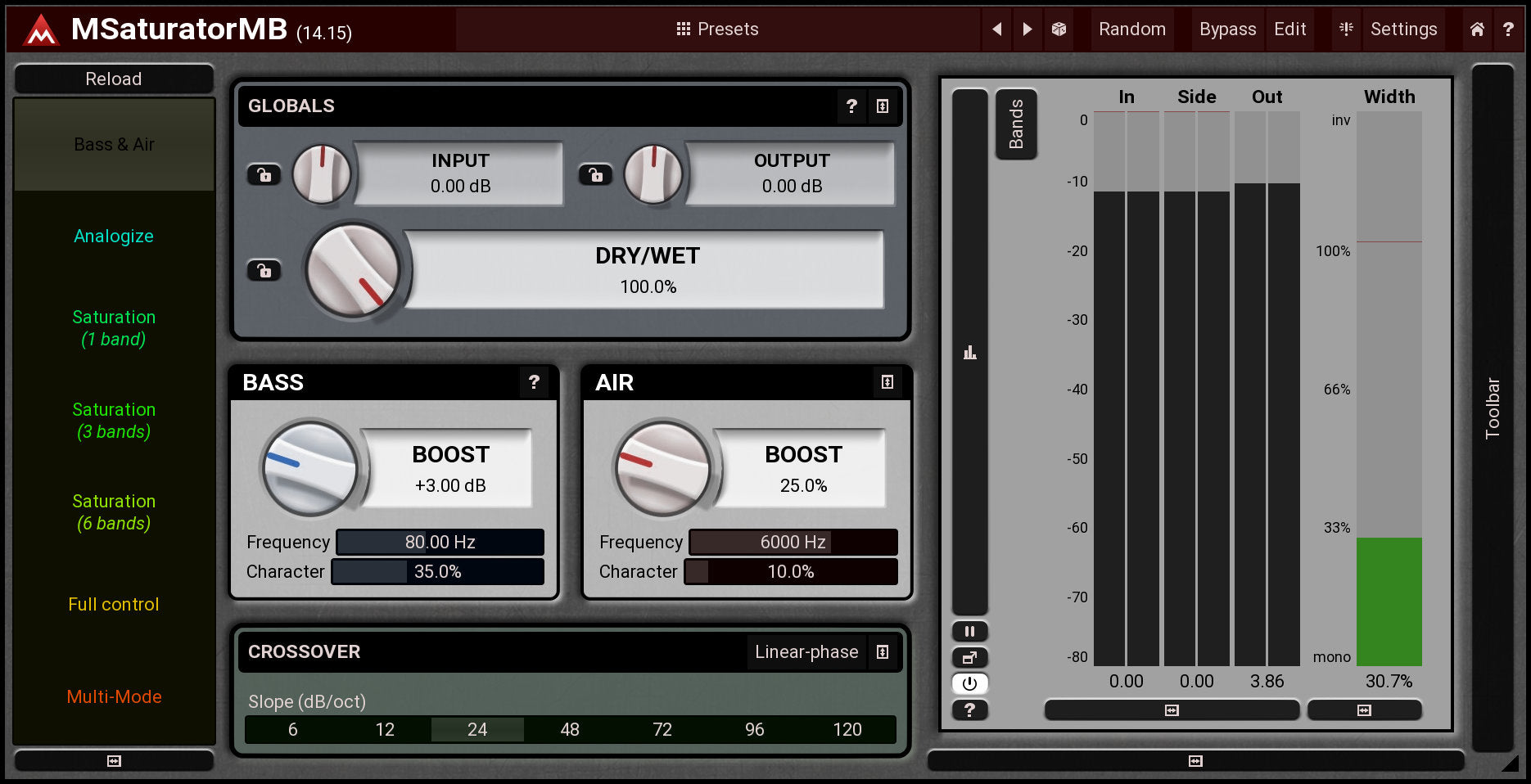Click the dice randomize preset icon
Screen dimensions: 1531x784
[1059, 29]
